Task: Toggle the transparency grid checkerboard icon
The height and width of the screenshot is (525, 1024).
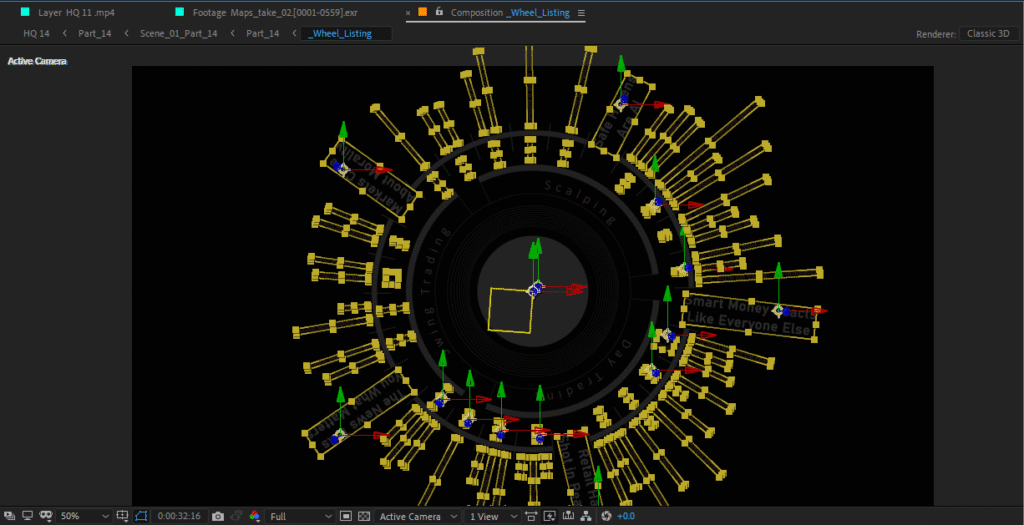Action: [364, 517]
